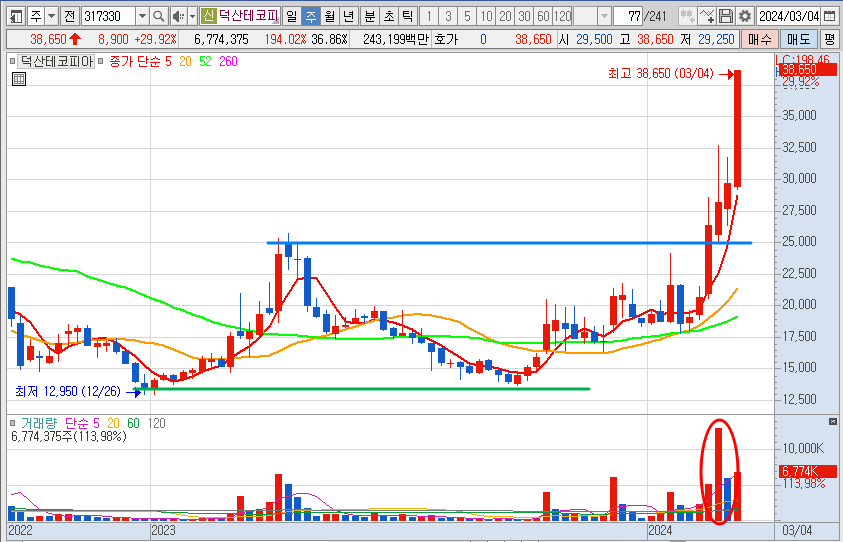Image resolution: width=843 pixels, height=542 pixels.
Task: Click the magenta 260 moving average label
Action: pyautogui.click(x=228, y=61)
